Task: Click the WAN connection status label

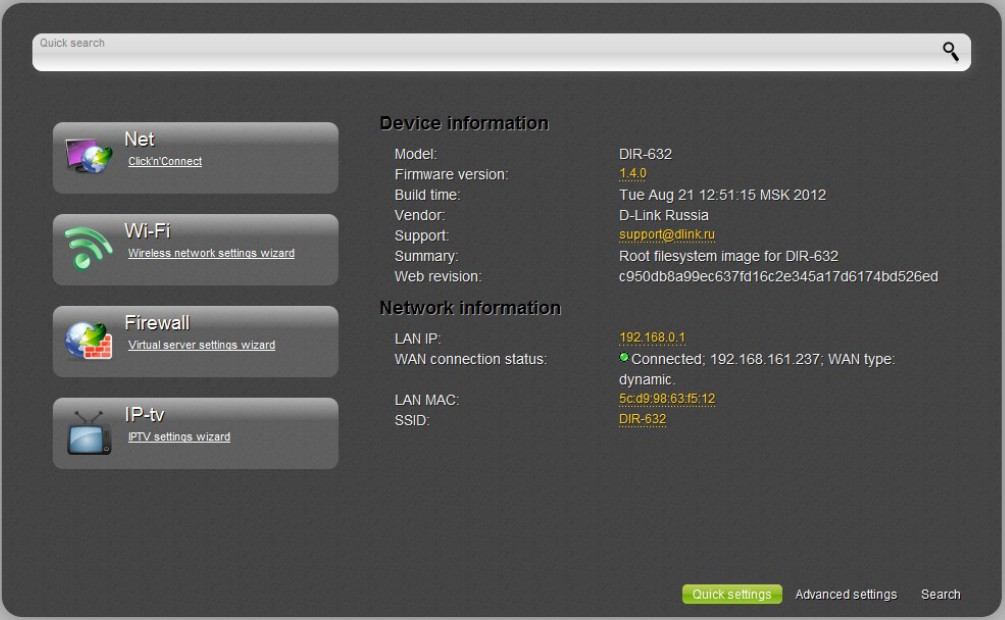Action: coord(470,359)
